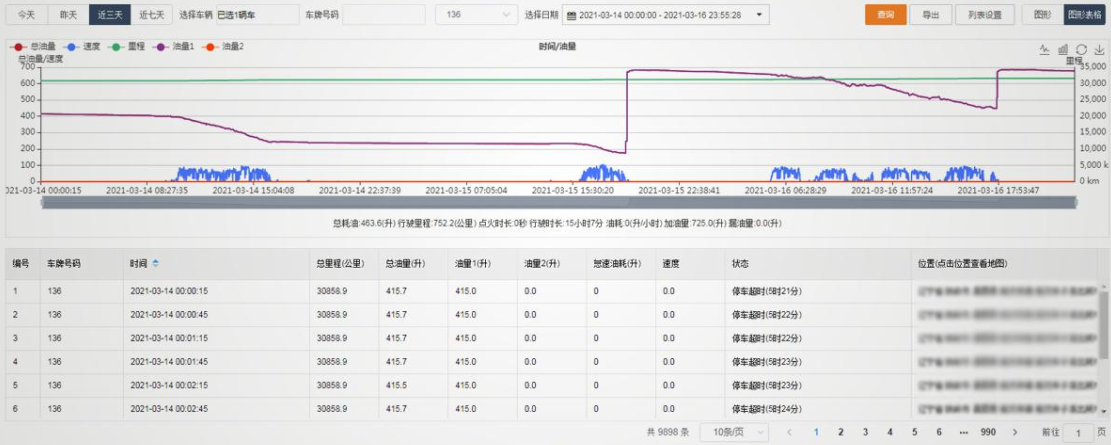Image resolution: width=1111 pixels, height=445 pixels.
Task: Click the orange 查询 button
Action: 885,15
